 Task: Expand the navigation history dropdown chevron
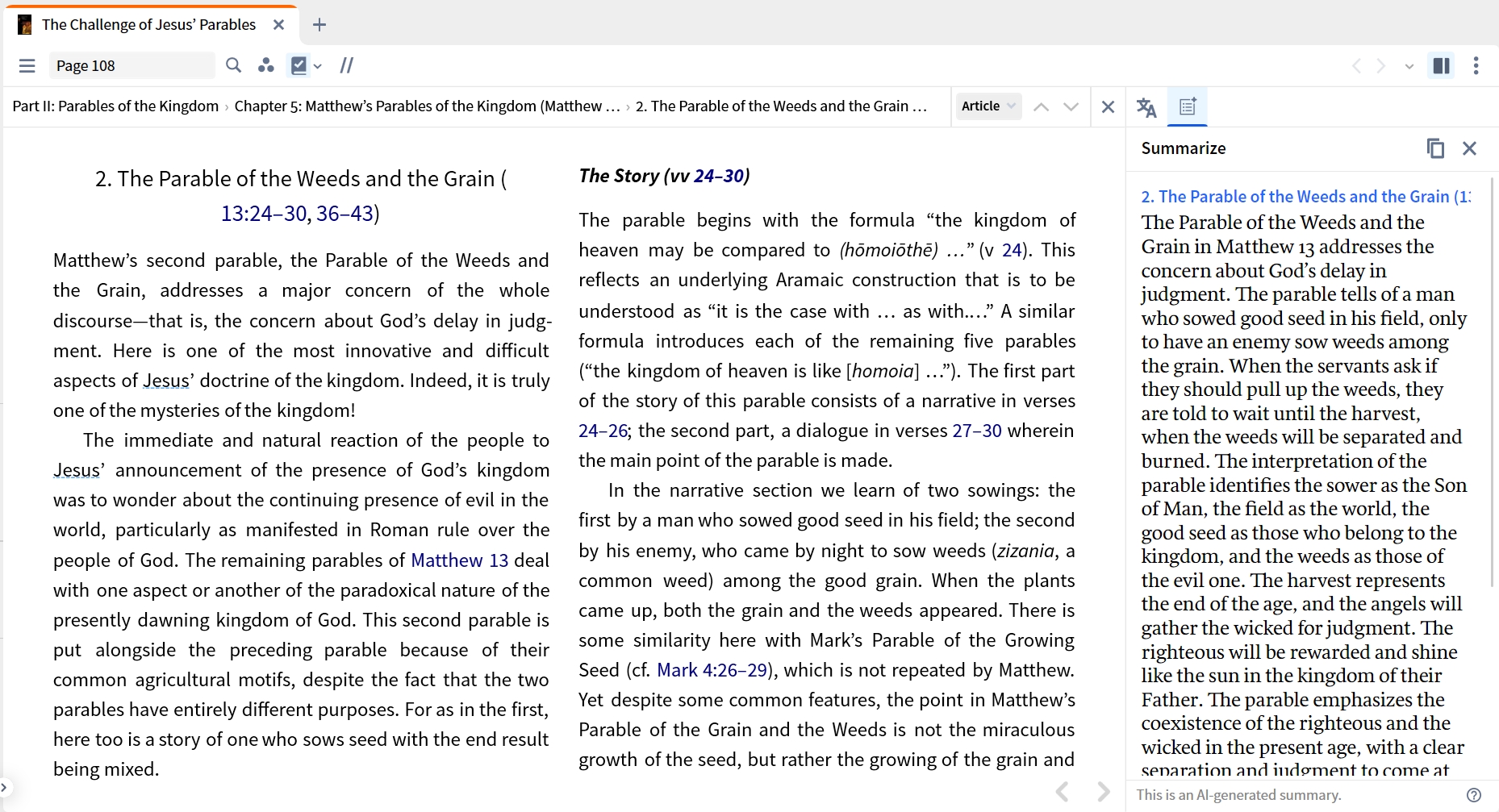[1409, 66]
